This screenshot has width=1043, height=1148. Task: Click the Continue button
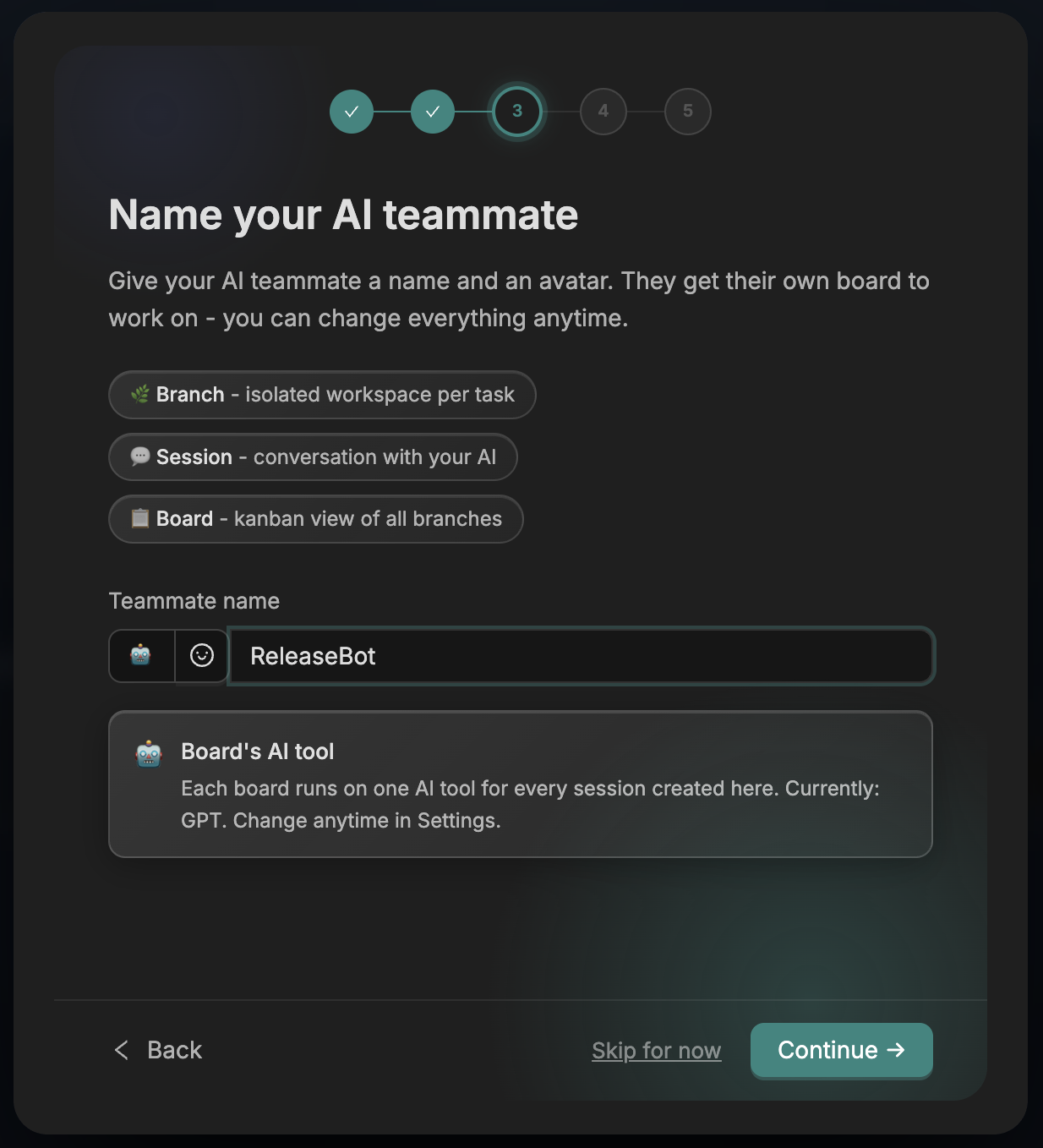(842, 1050)
